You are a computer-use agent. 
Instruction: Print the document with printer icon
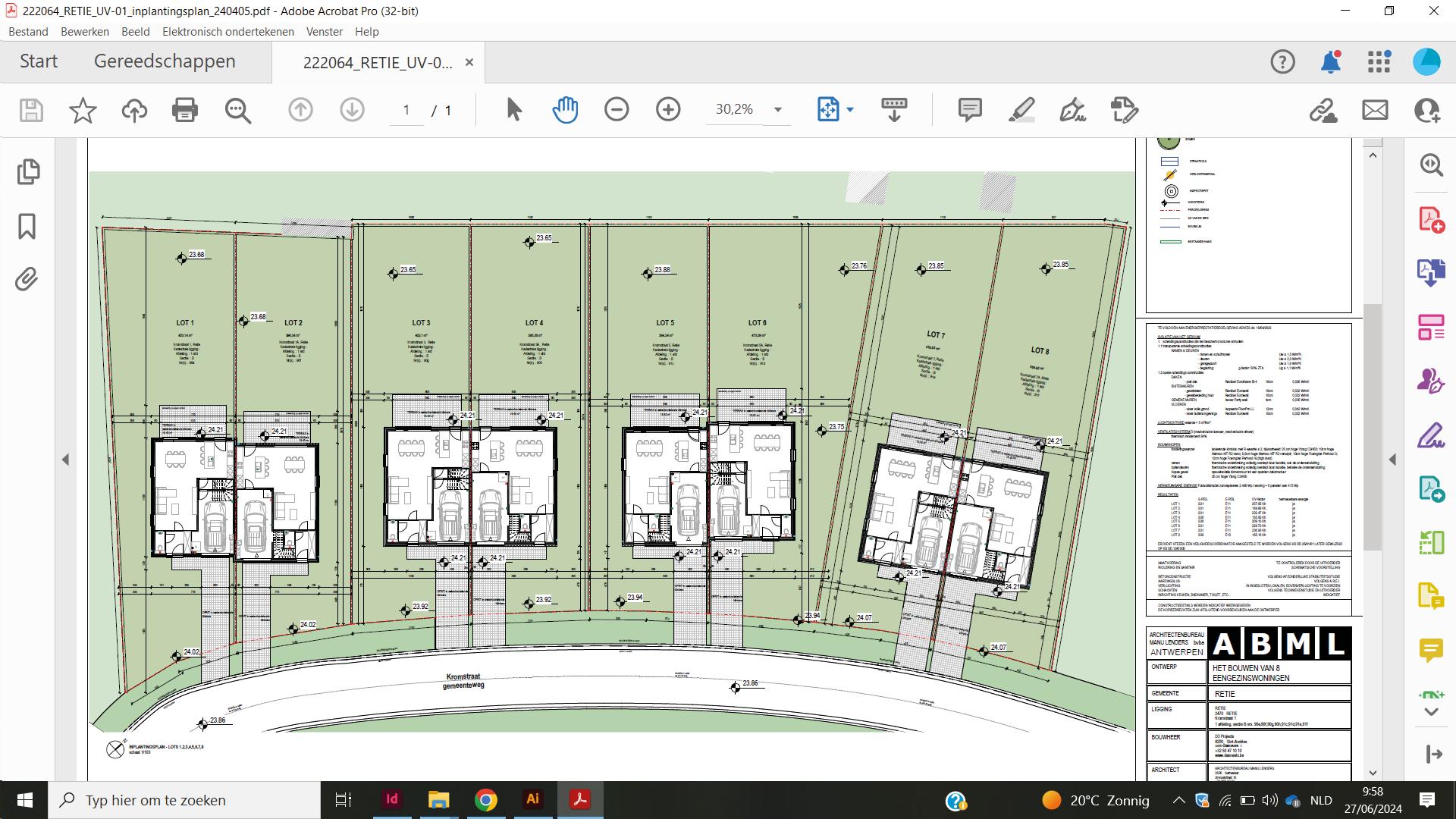pos(184,110)
